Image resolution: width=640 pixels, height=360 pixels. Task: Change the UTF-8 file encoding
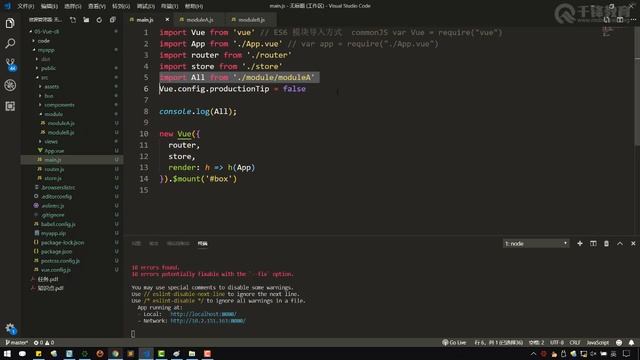[x=557, y=342]
